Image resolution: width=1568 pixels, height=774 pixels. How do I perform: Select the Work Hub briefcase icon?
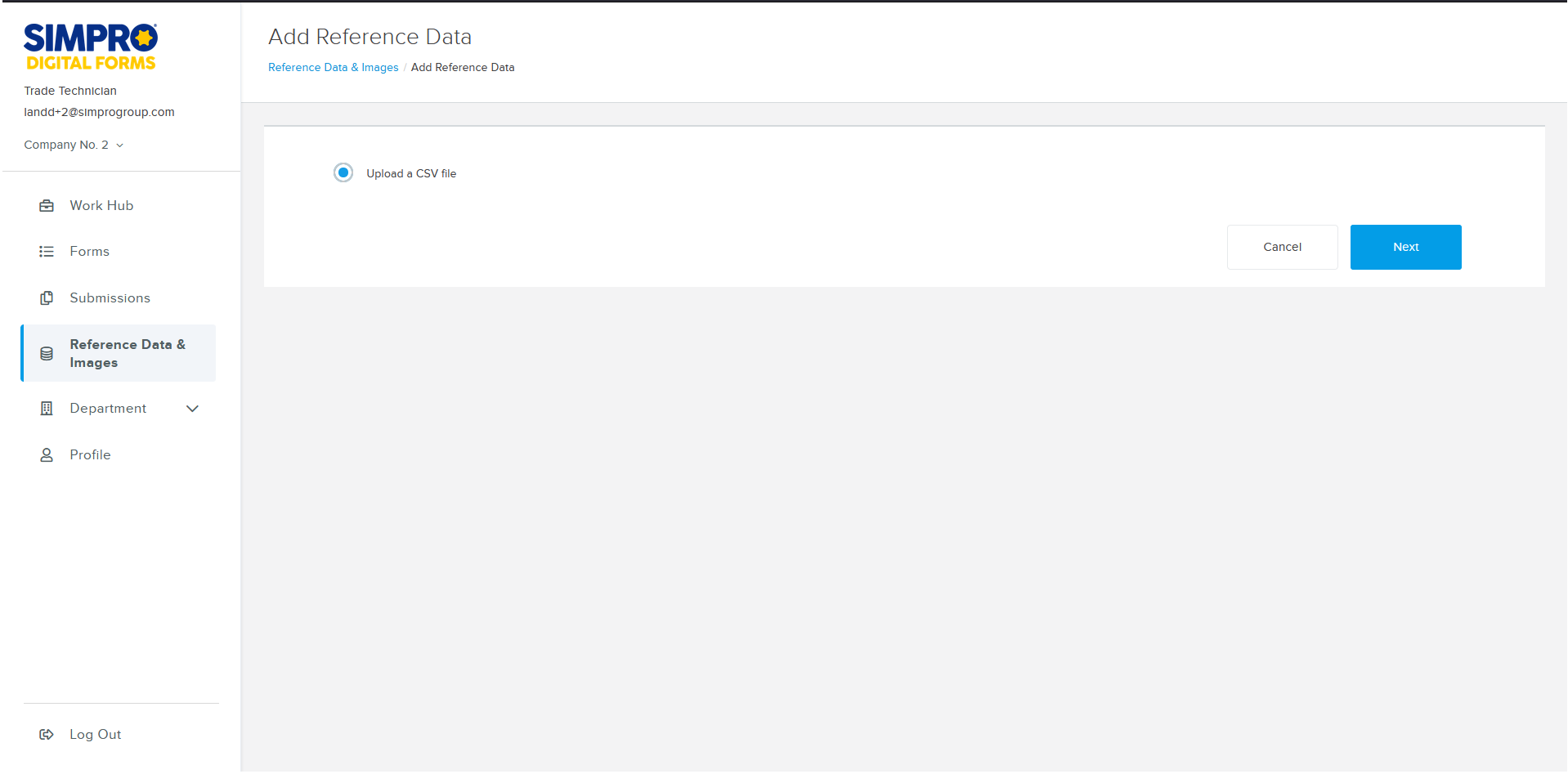pos(47,205)
